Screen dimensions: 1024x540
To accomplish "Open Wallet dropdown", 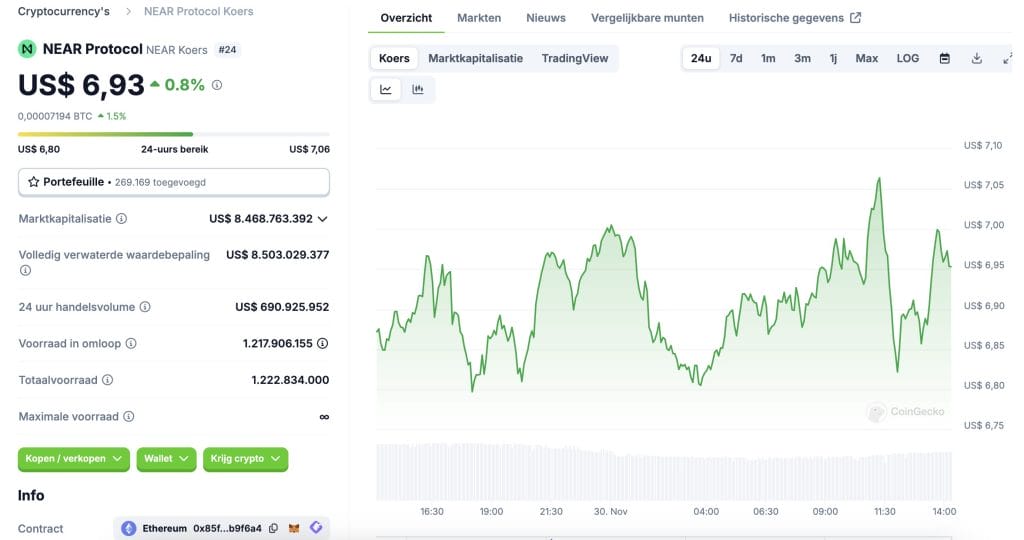I will (167, 459).
